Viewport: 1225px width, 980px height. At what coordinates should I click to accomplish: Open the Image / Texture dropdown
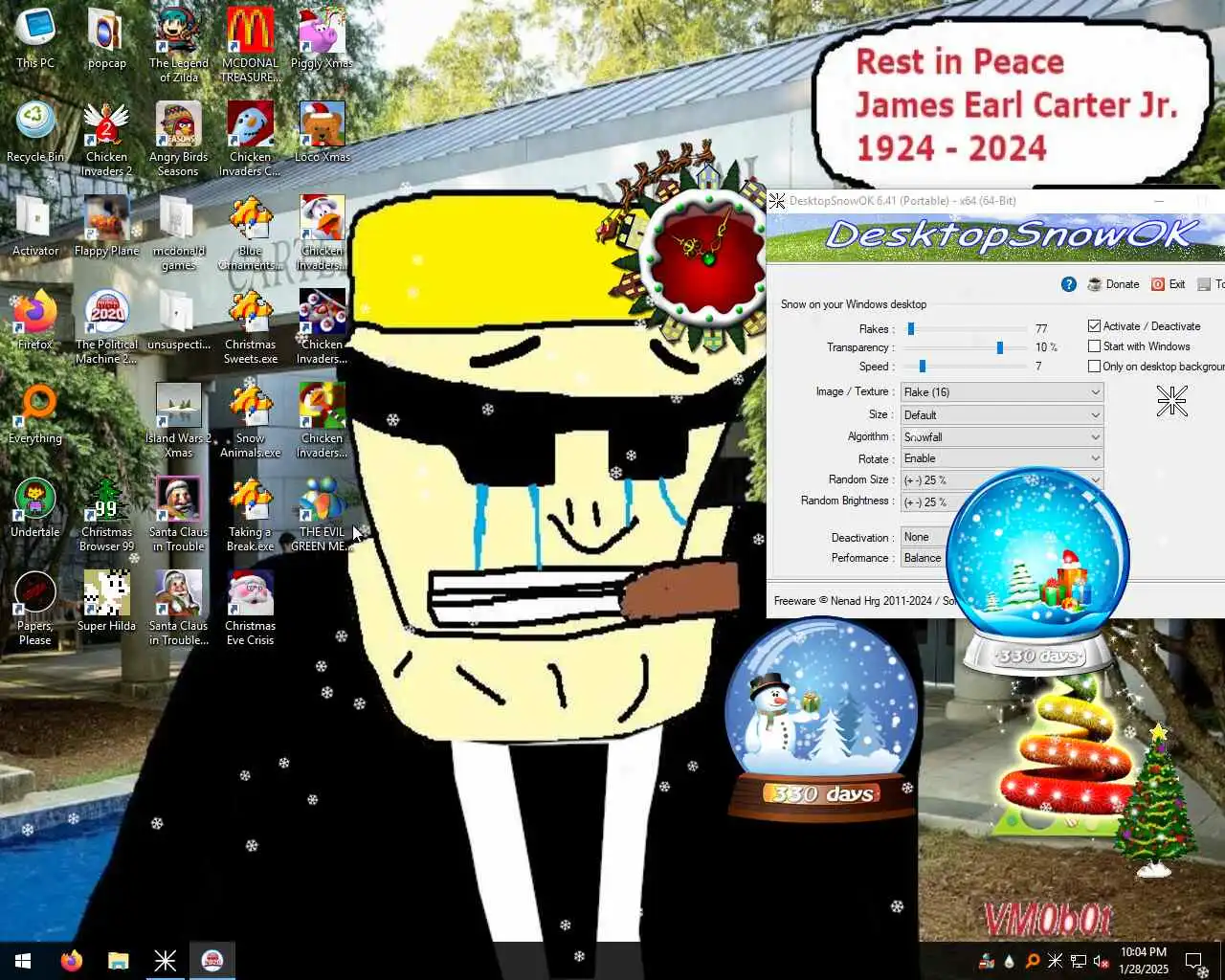[x=1001, y=392]
